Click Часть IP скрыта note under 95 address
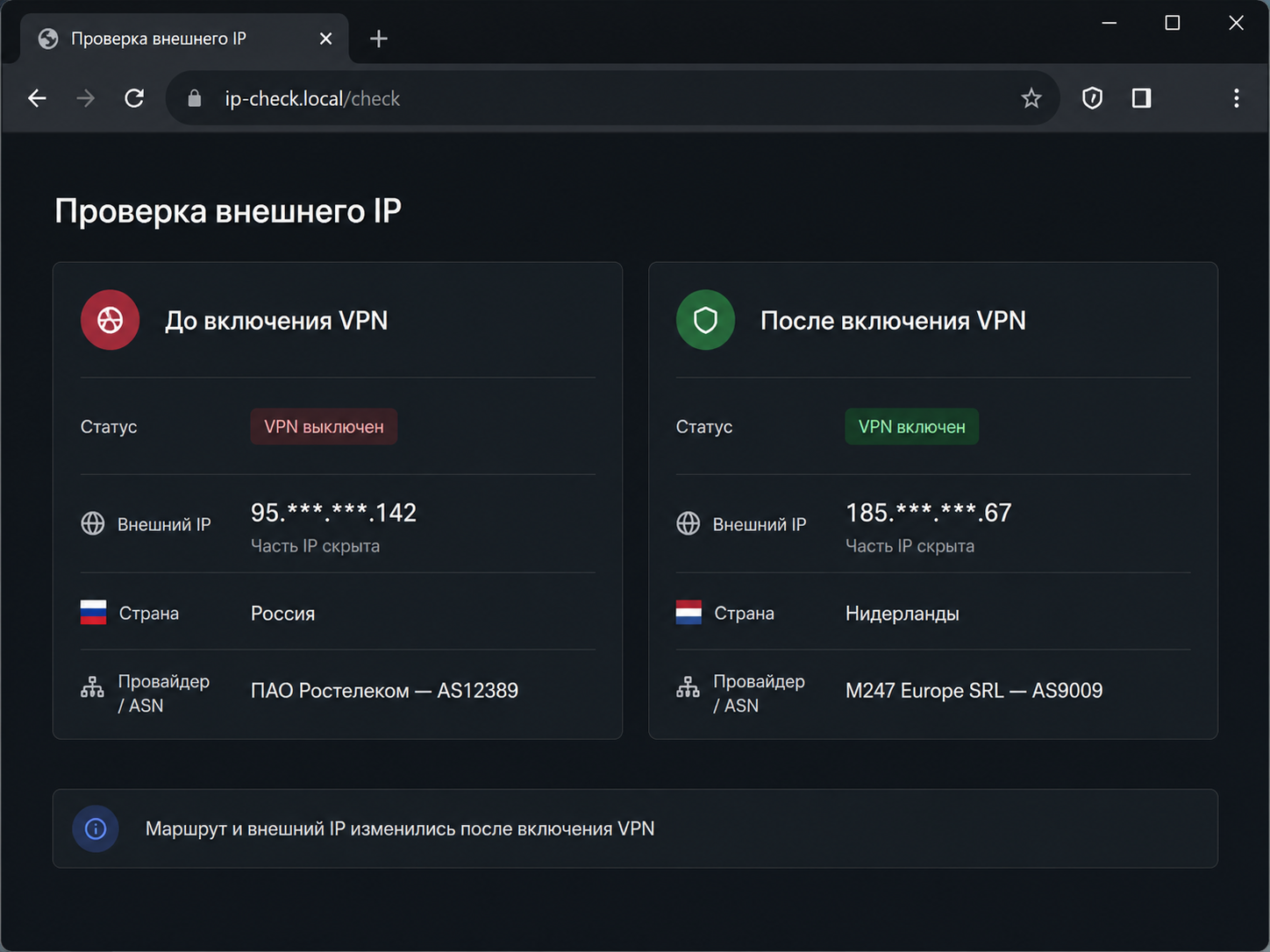The height and width of the screenshot is (952, 1270). point(315,546)
